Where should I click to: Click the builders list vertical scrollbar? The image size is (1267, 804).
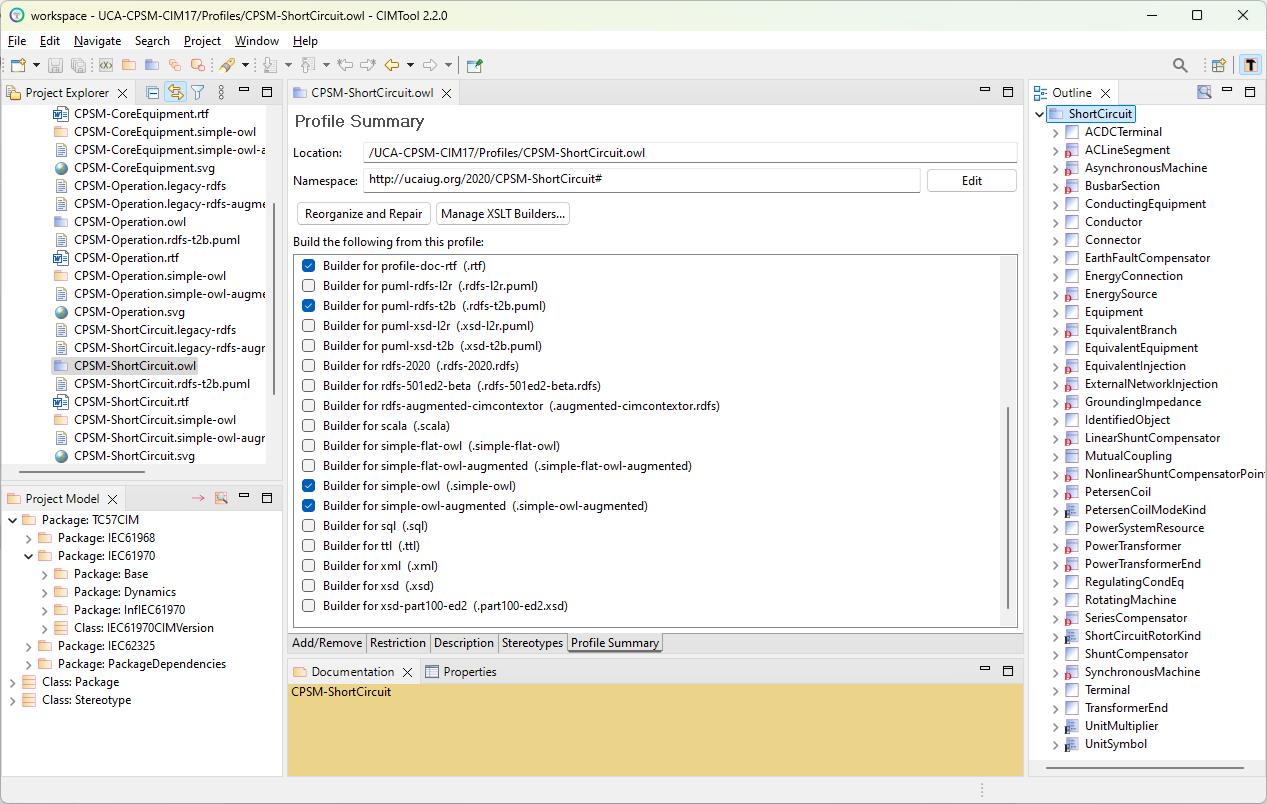1008,508
